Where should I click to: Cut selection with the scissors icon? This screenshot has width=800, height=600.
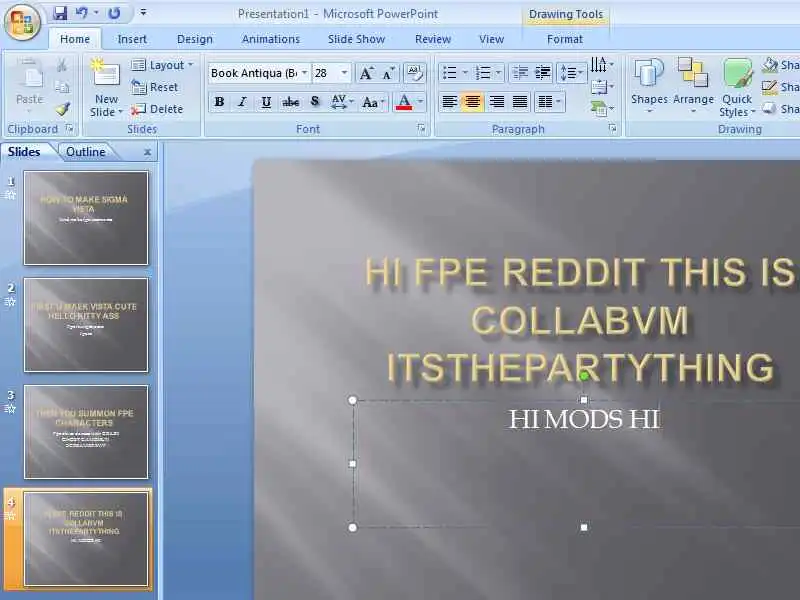(62, 65)
